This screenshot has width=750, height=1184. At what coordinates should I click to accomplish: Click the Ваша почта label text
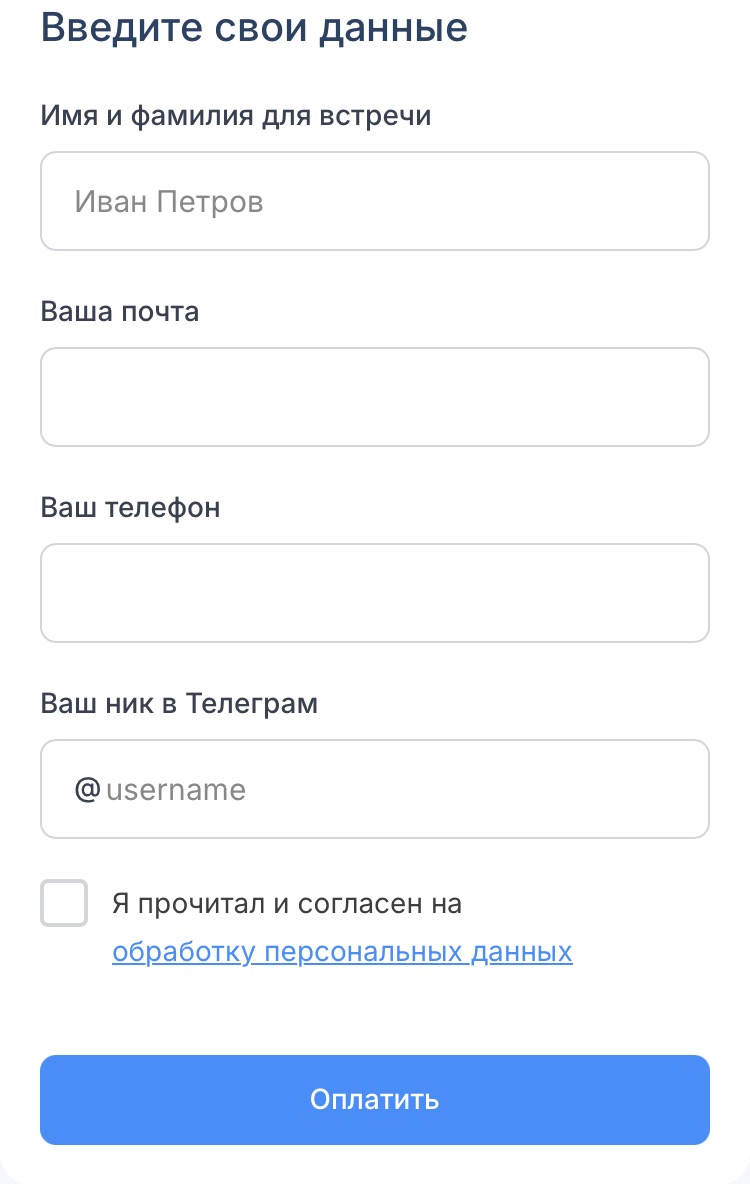click(x=120, y=311)
